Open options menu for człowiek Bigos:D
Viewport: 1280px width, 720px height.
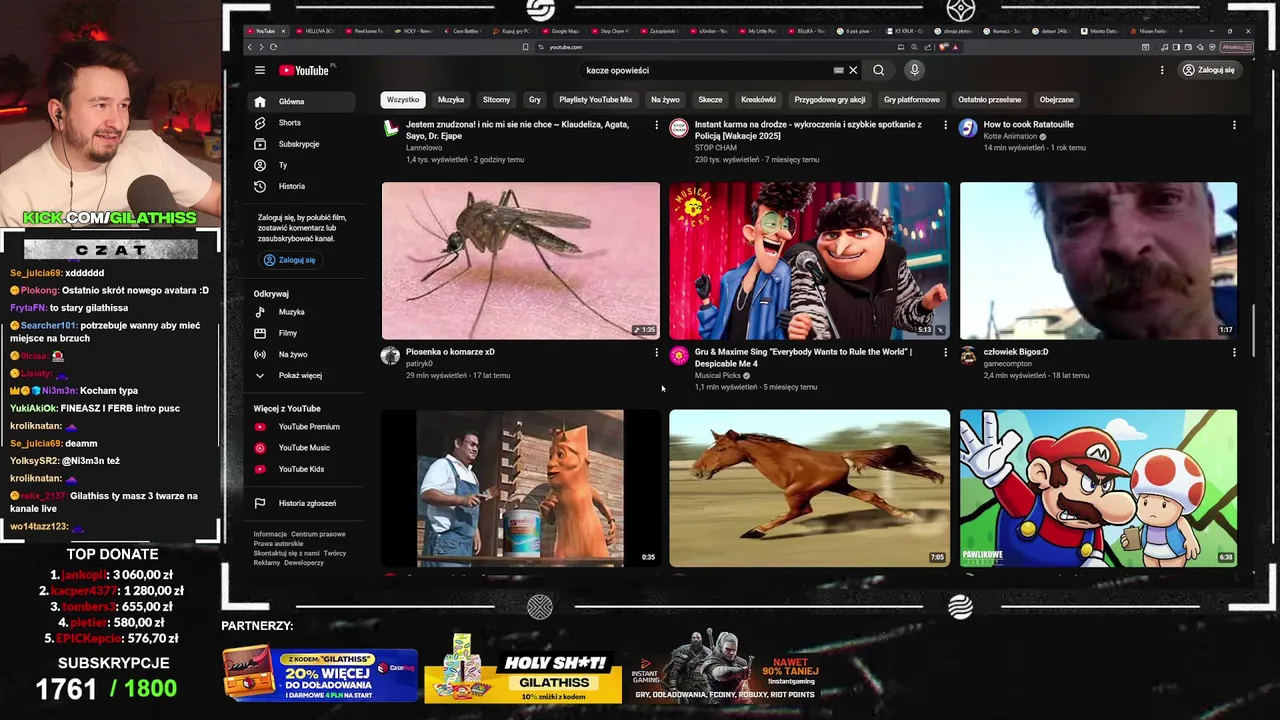[1234, 352]
